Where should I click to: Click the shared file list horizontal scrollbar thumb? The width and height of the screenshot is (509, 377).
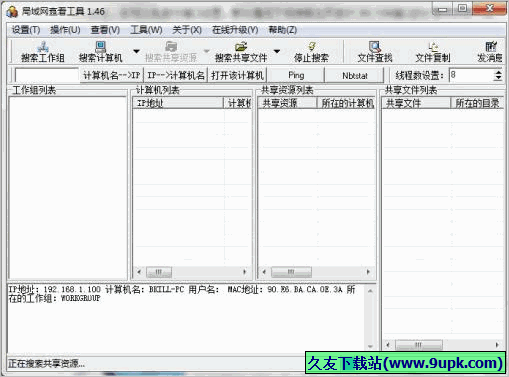click(x=419, y=345)
